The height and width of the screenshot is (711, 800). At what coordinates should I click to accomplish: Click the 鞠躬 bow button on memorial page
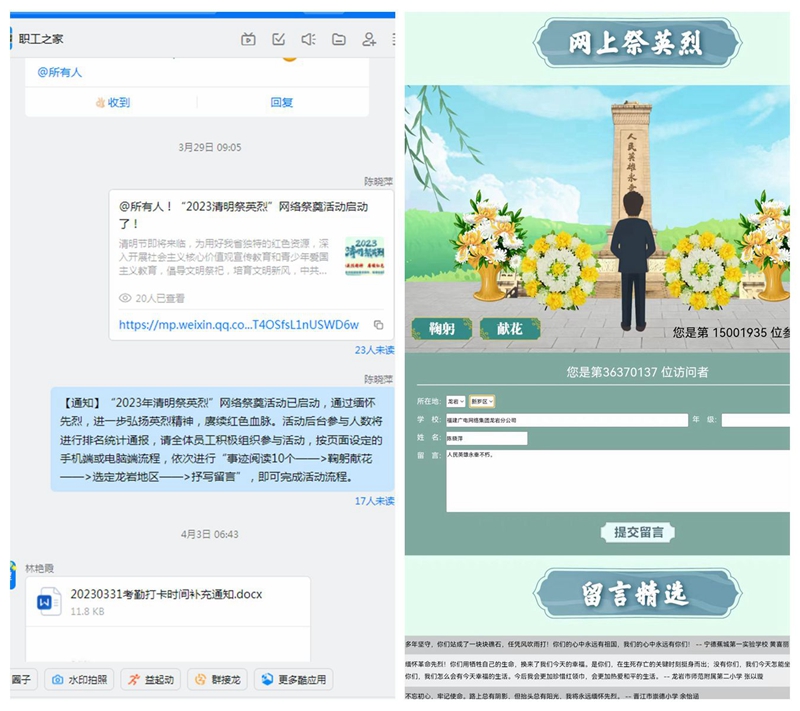tap(440, 328)
